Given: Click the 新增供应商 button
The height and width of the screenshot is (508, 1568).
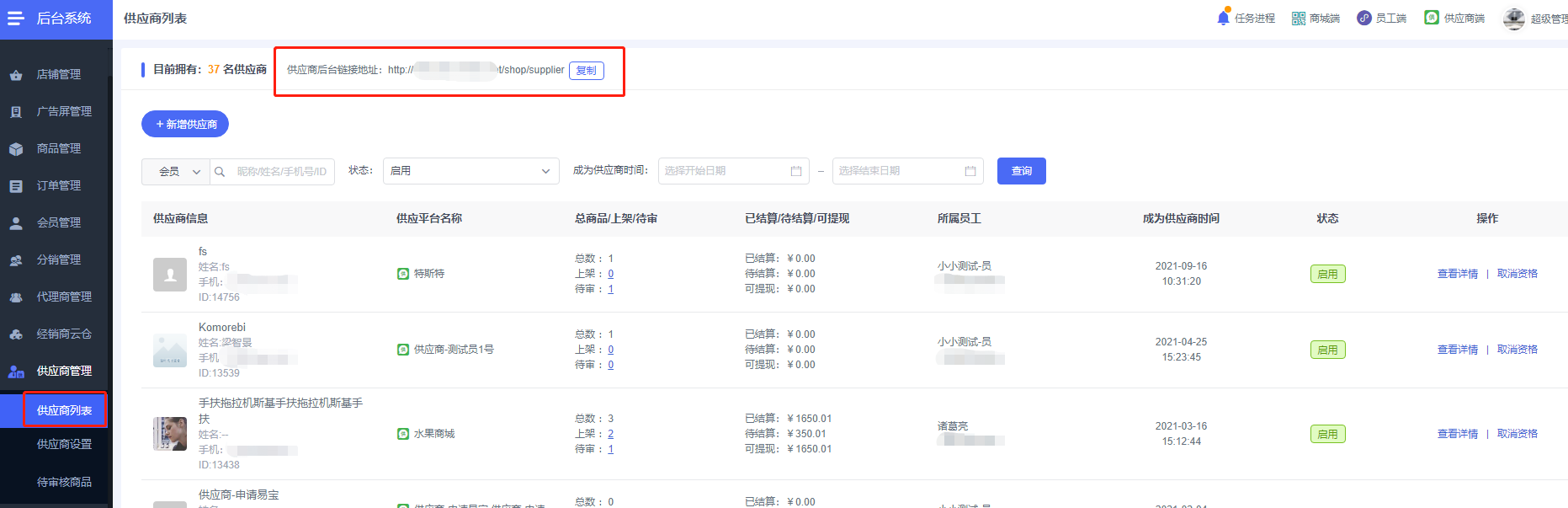Looking at the screenshot, I should (185, 124).
